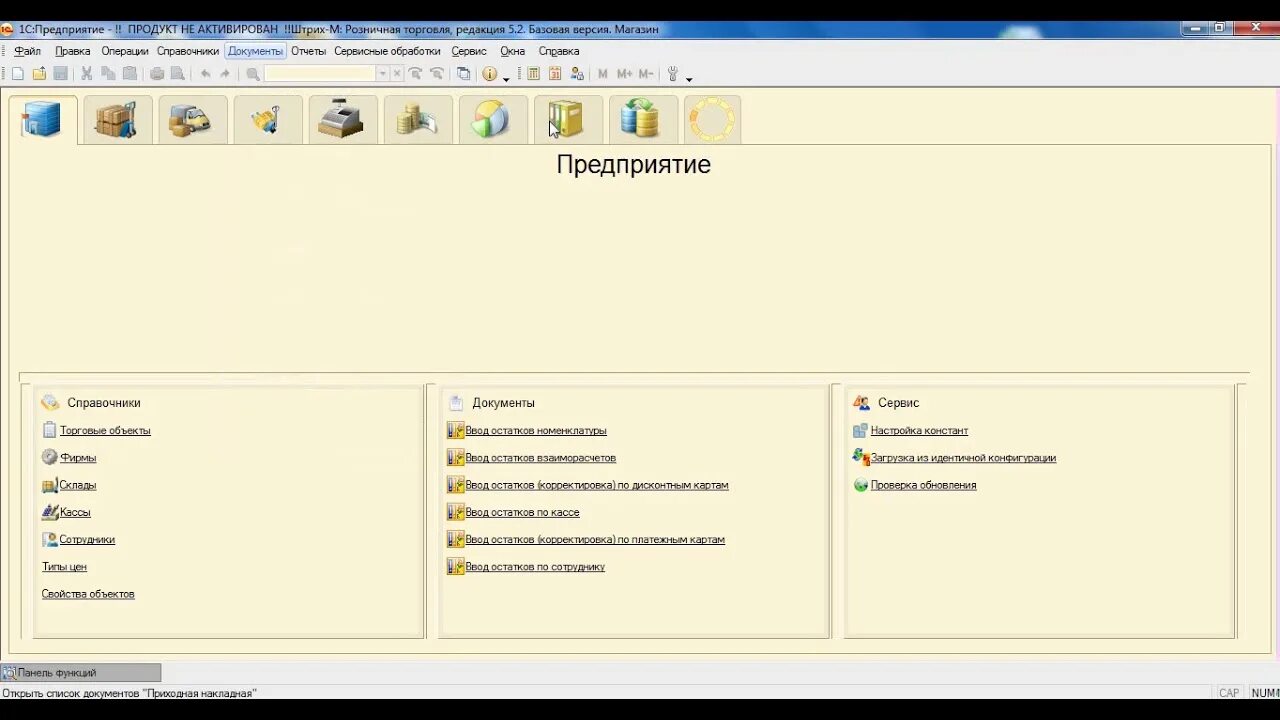
Task: Open the pie chart reports section icon
Action: 492,120
